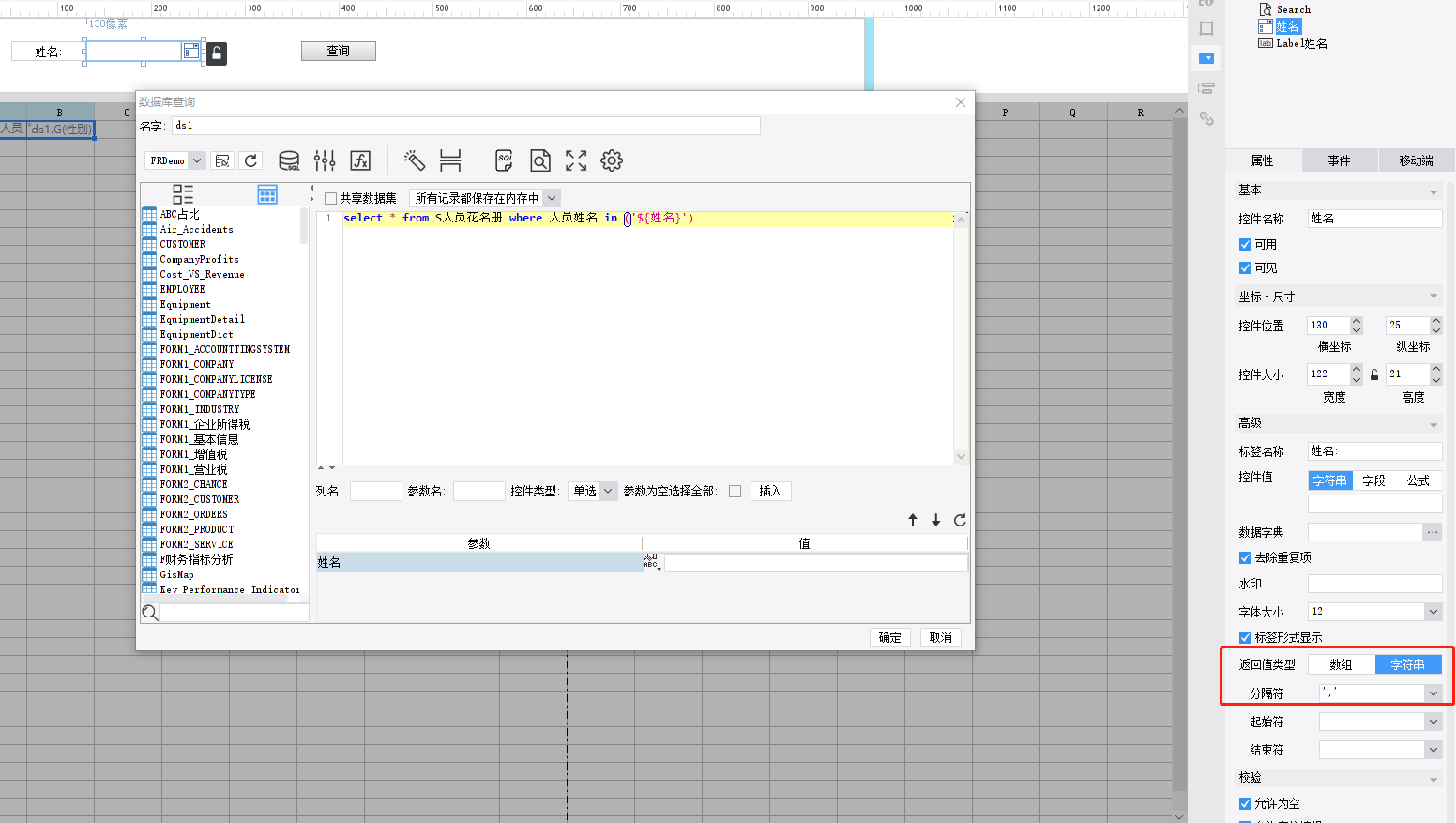
Task: Click the 确定 button
Action: (x=890, y=637)
